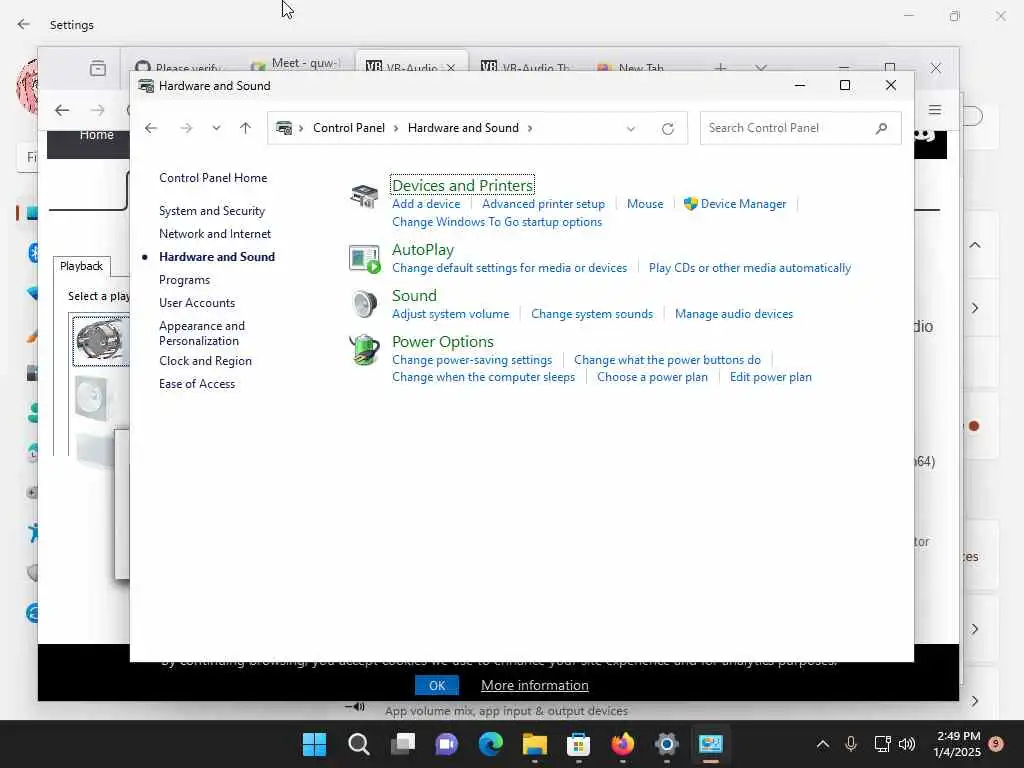Open Device Manager link
Screen dimensions: 1024x768
click(743, 204)
